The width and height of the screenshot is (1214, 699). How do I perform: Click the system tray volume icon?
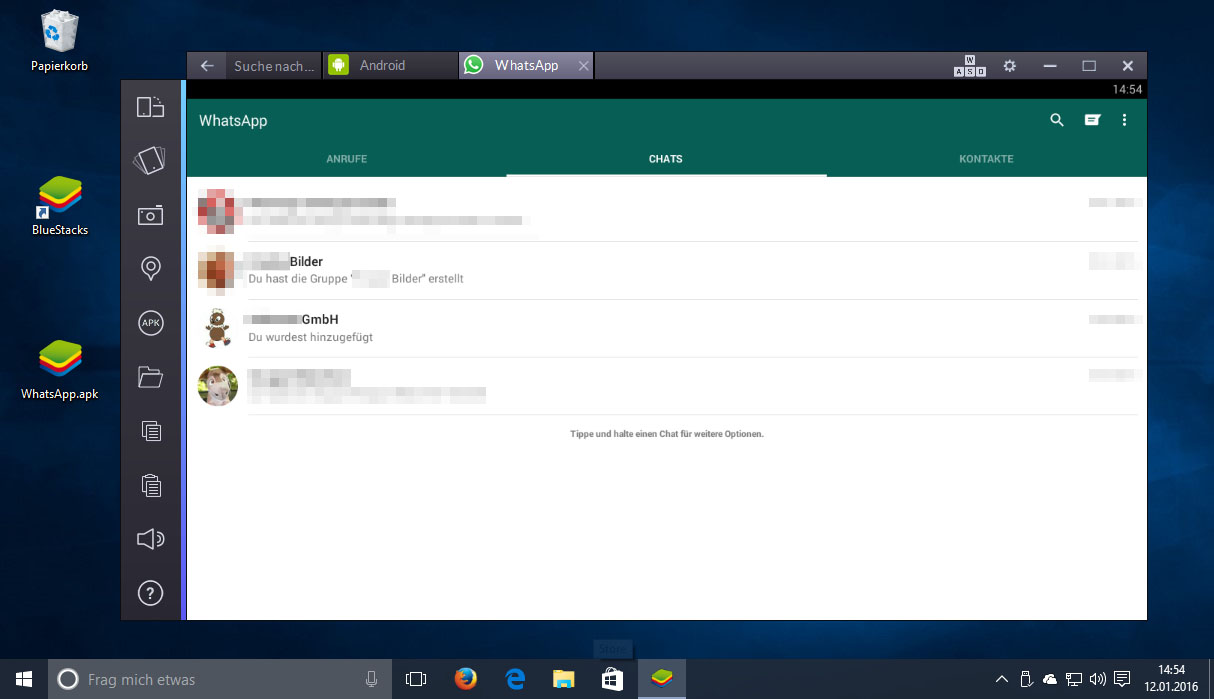(x=1097, y=680)
